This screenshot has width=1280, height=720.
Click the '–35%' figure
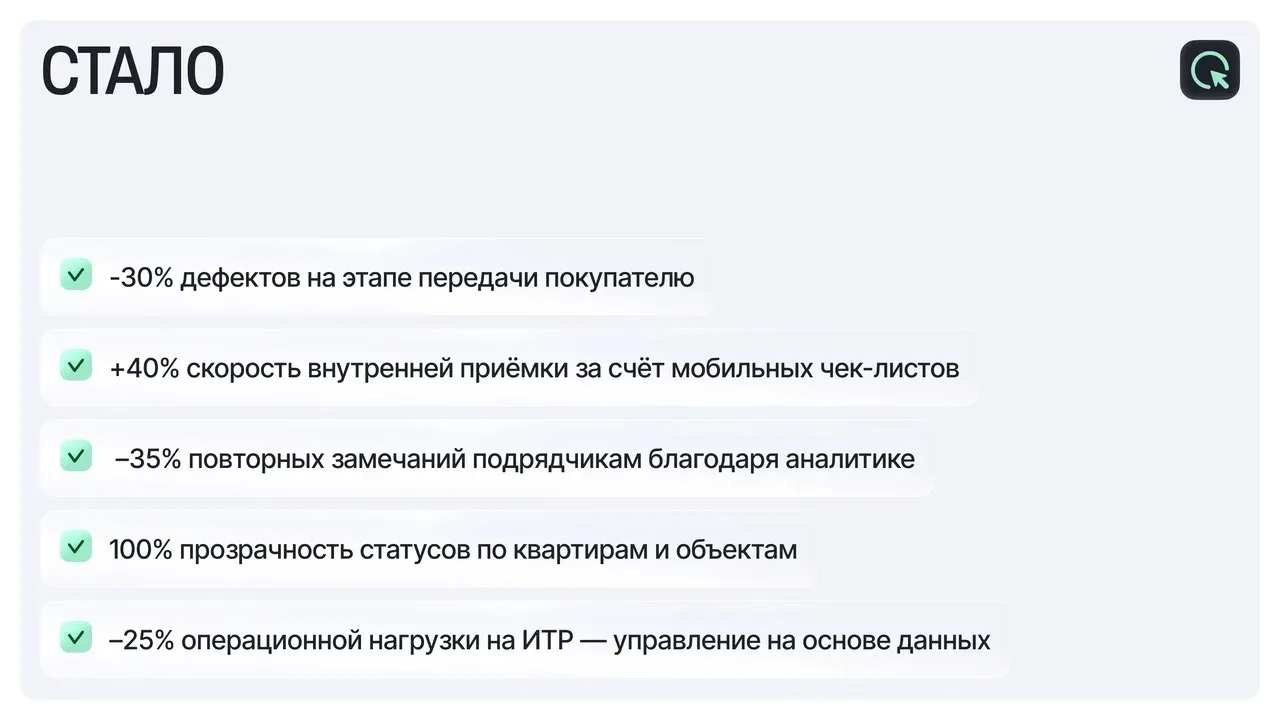coord(147,459)
